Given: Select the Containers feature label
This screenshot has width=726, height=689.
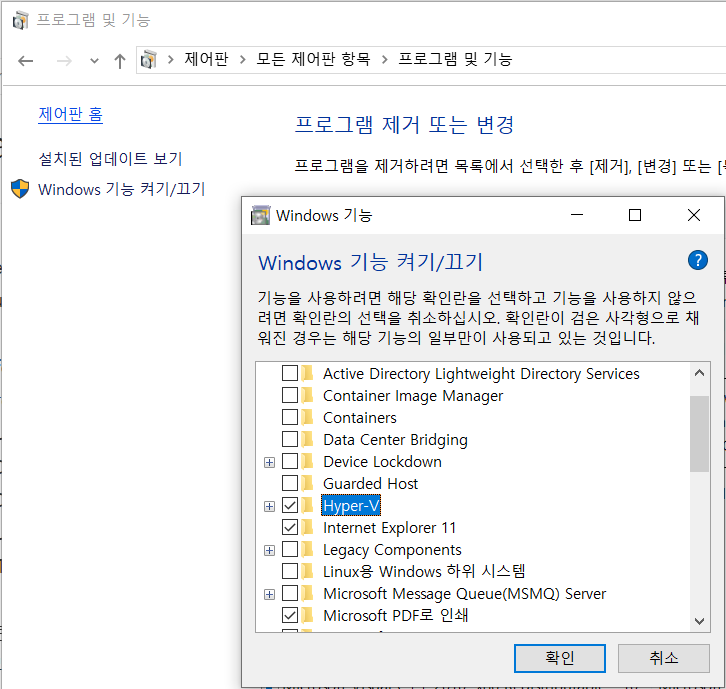Looking at the screenshot, I should point(360,418).
